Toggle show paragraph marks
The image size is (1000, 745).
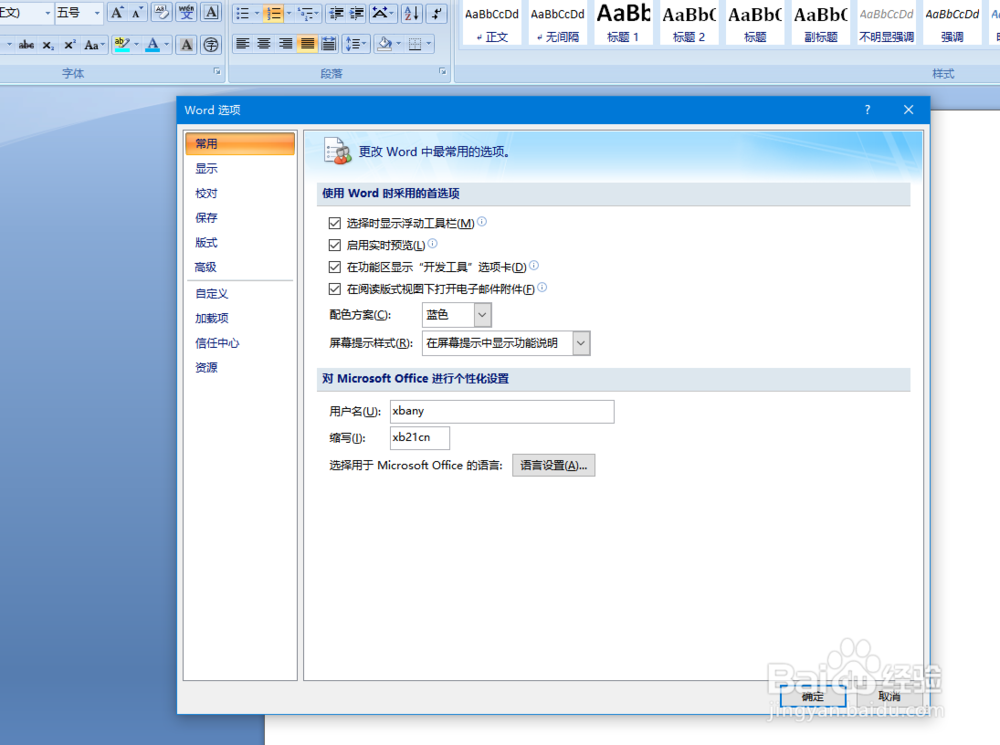436,13
